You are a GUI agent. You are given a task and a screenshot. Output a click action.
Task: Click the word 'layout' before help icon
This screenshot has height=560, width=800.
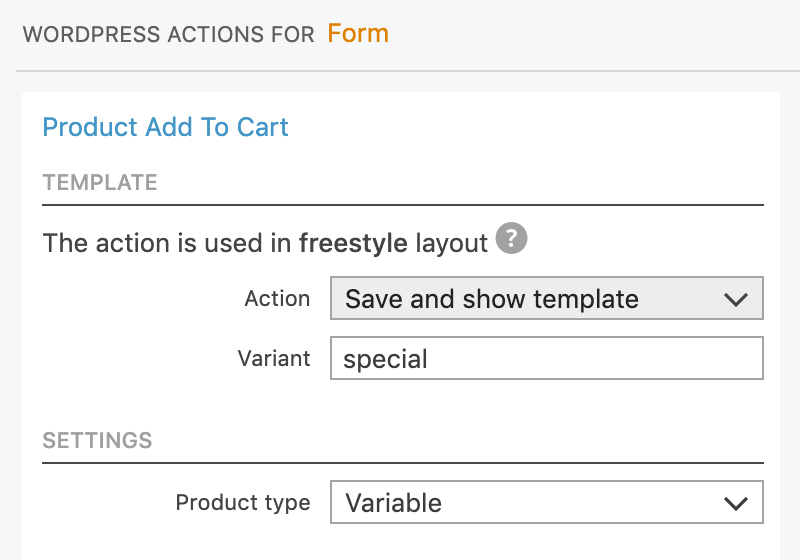[x=452, y=244]
